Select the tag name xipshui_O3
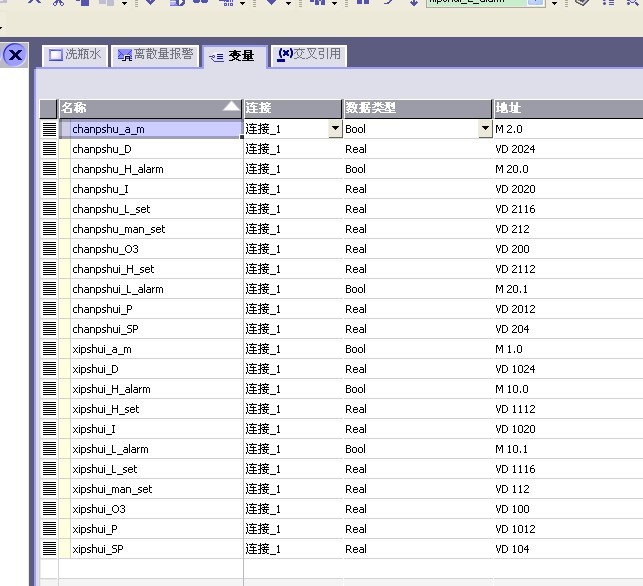Screen dimensions: 643x586 point(99,509)
